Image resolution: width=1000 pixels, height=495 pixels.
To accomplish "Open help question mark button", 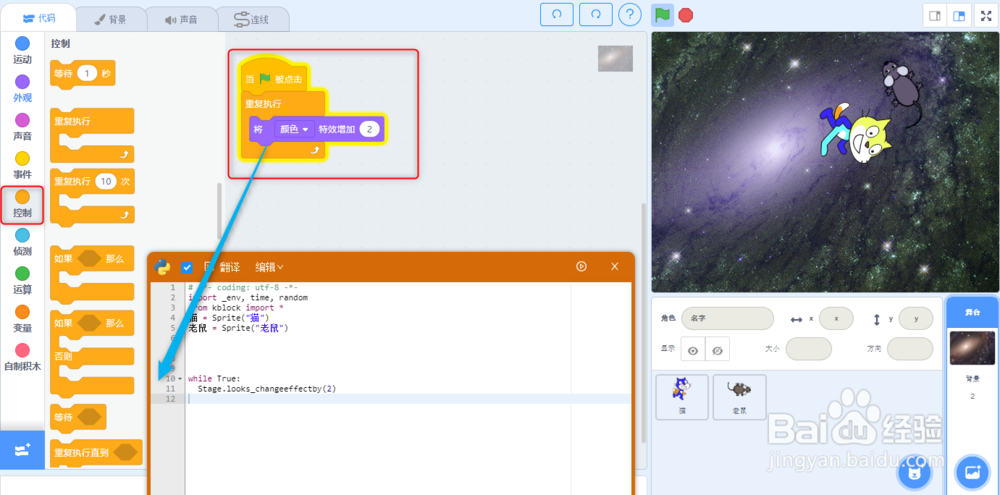I will point(630,14).
